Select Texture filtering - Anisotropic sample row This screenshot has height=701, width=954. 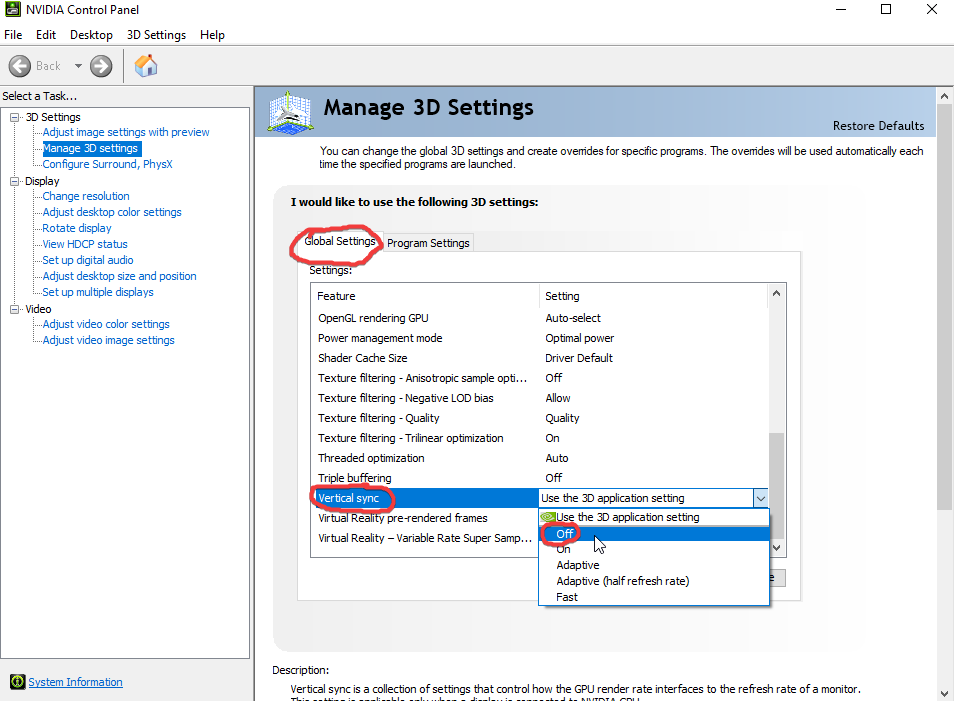[x=540, y=378]
